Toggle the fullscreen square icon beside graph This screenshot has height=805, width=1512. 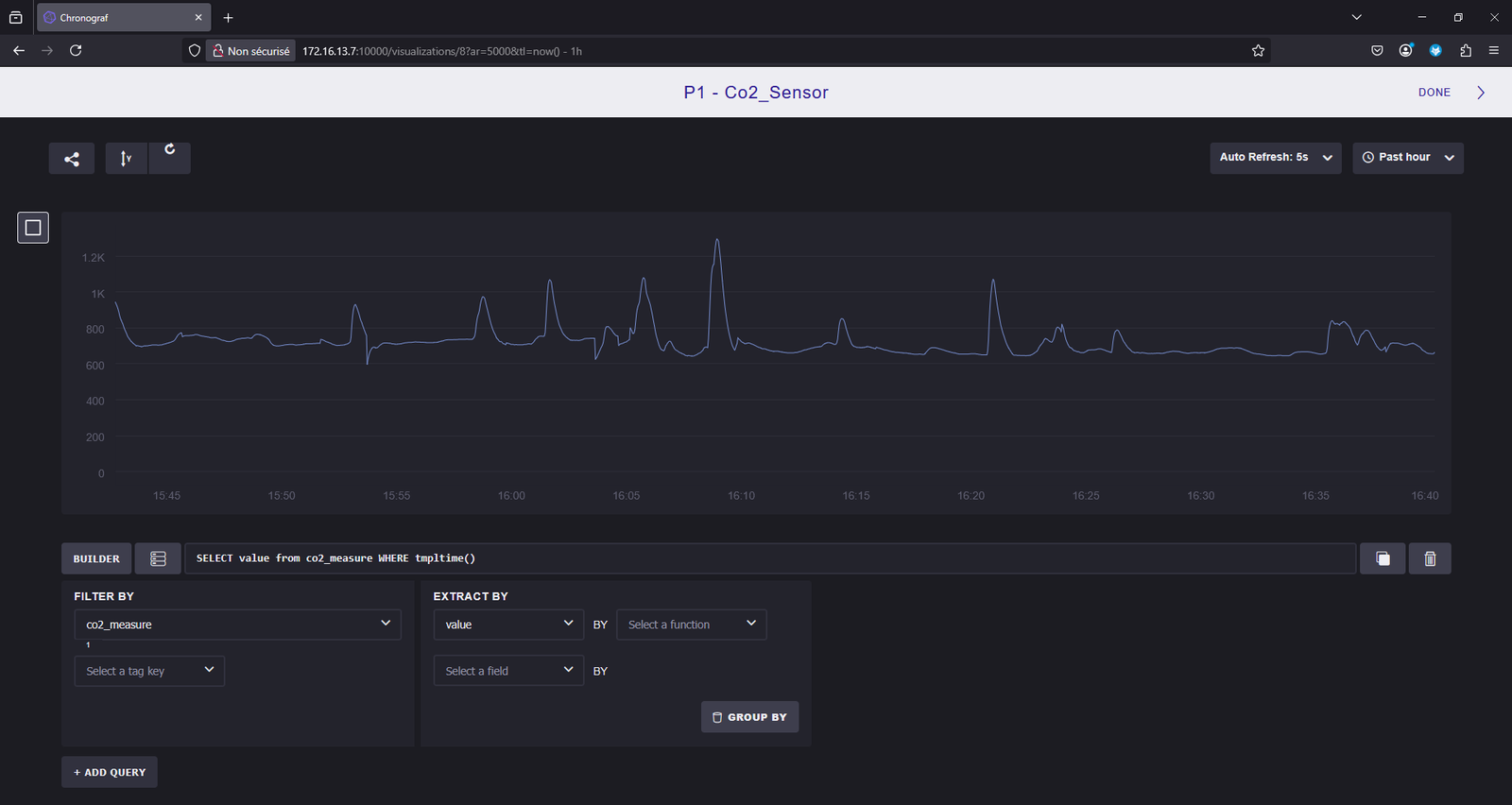(33, 228)
